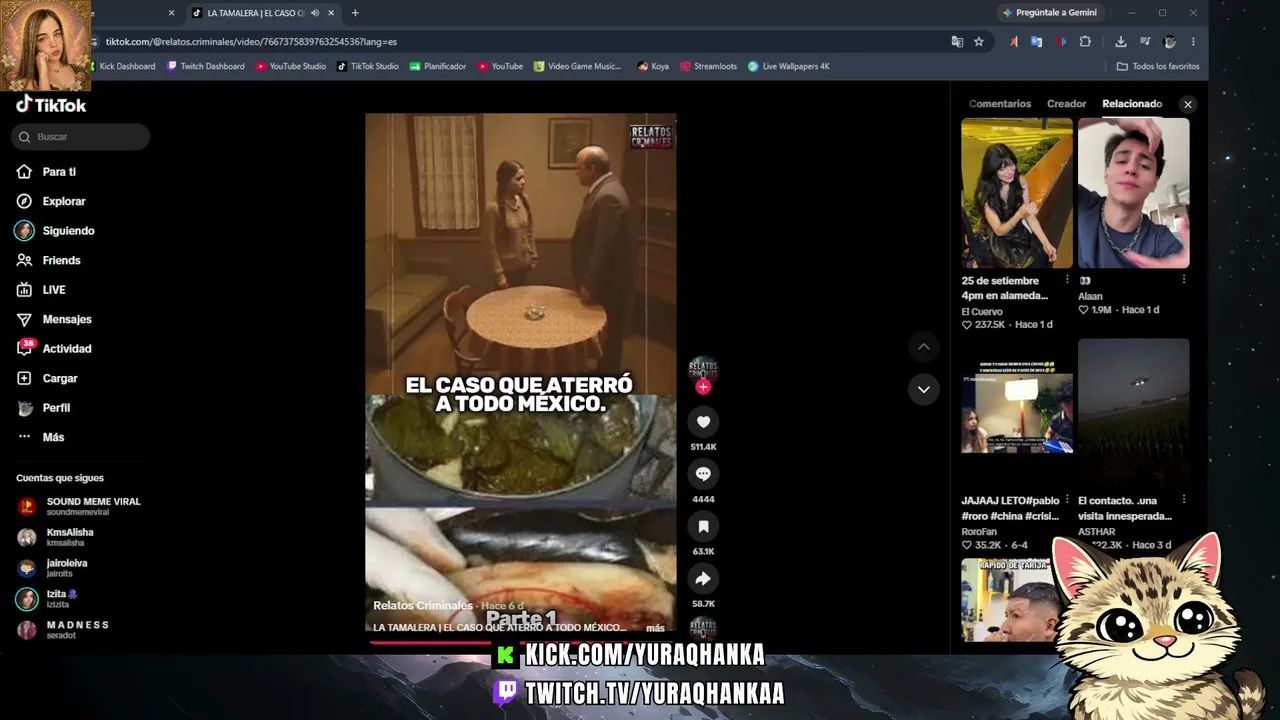Open comments via speech bubble icon

tap(703, 474)
